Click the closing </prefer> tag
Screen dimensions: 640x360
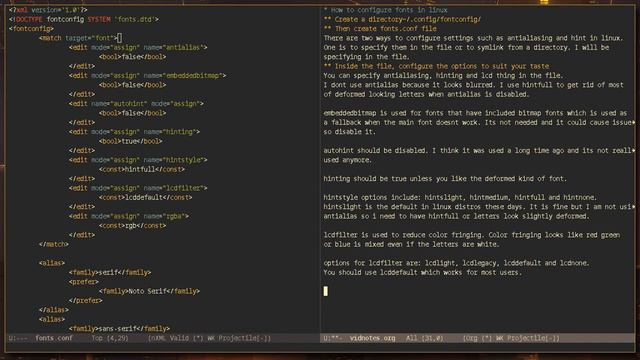[x=85, y=301]
